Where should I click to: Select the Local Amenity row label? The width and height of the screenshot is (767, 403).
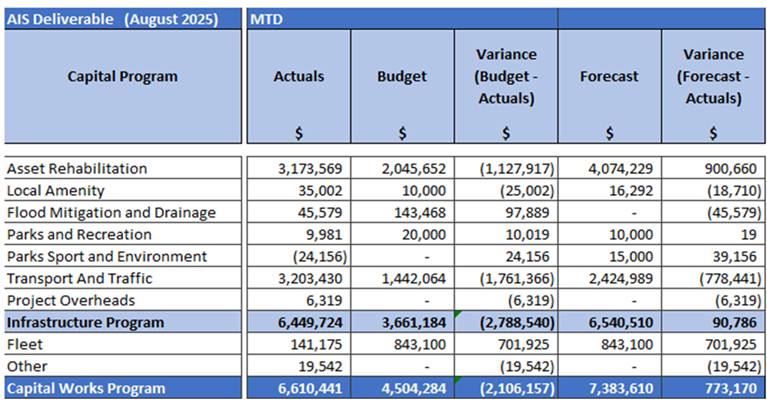click(123, 190)
